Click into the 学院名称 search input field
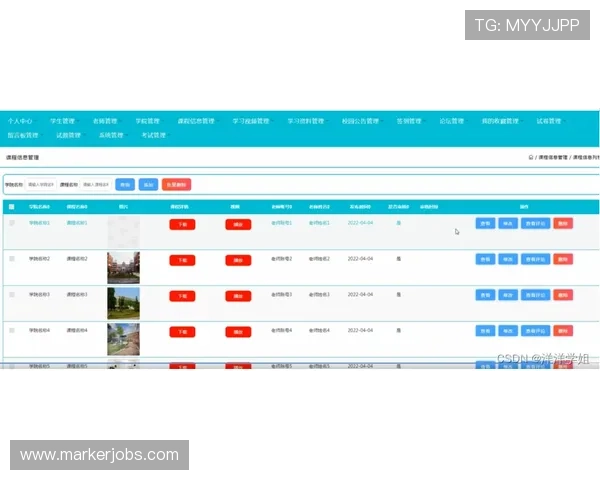Image resolution: width=600 pixels, height=480 pixels. (x=40, y=185)
